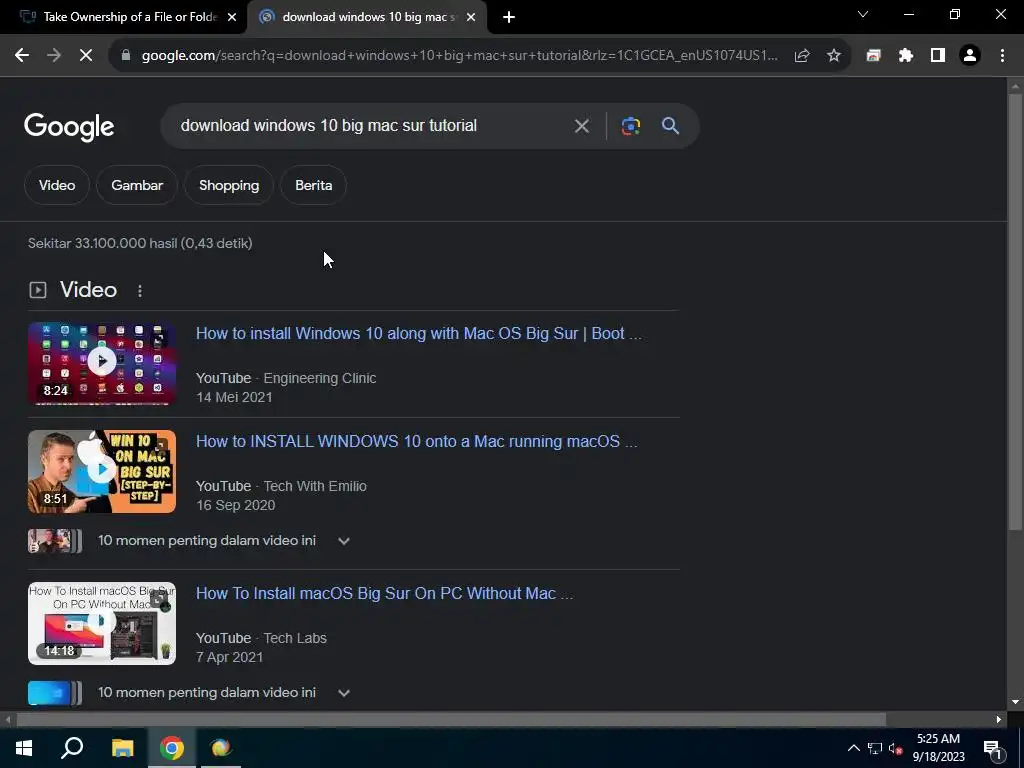Image resolution: width=1024 pixels, height=768 pixels.
Task: Clear the Google search box text
Action: tap(581, 126)
